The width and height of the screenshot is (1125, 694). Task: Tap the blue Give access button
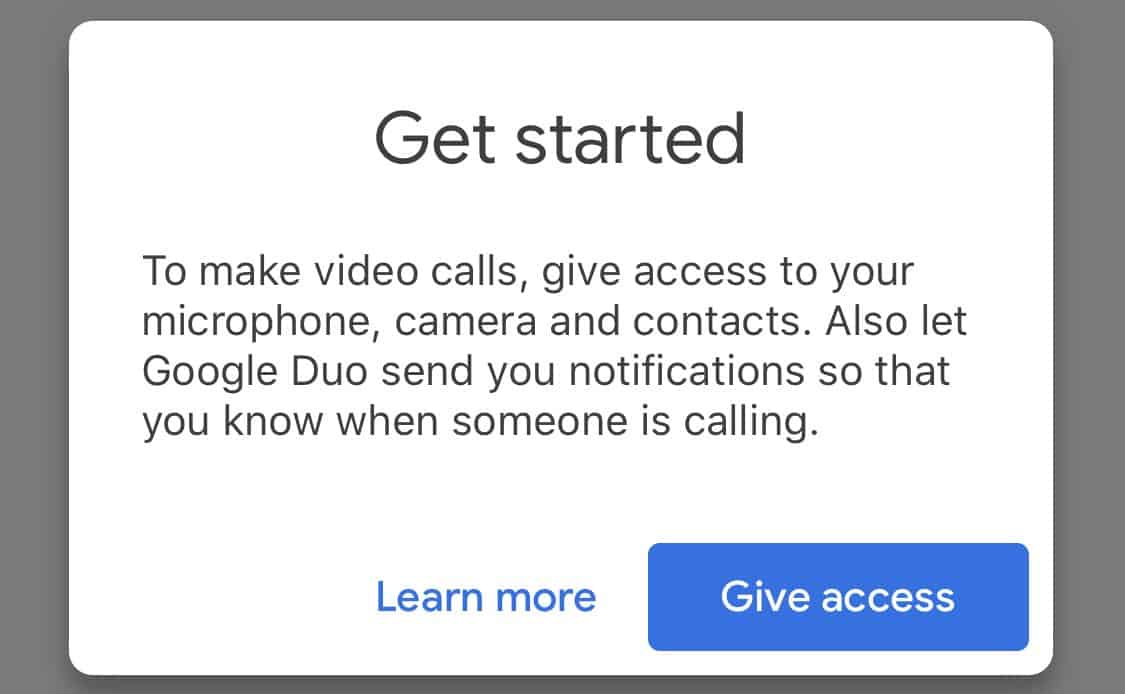[x=838, y=597]
